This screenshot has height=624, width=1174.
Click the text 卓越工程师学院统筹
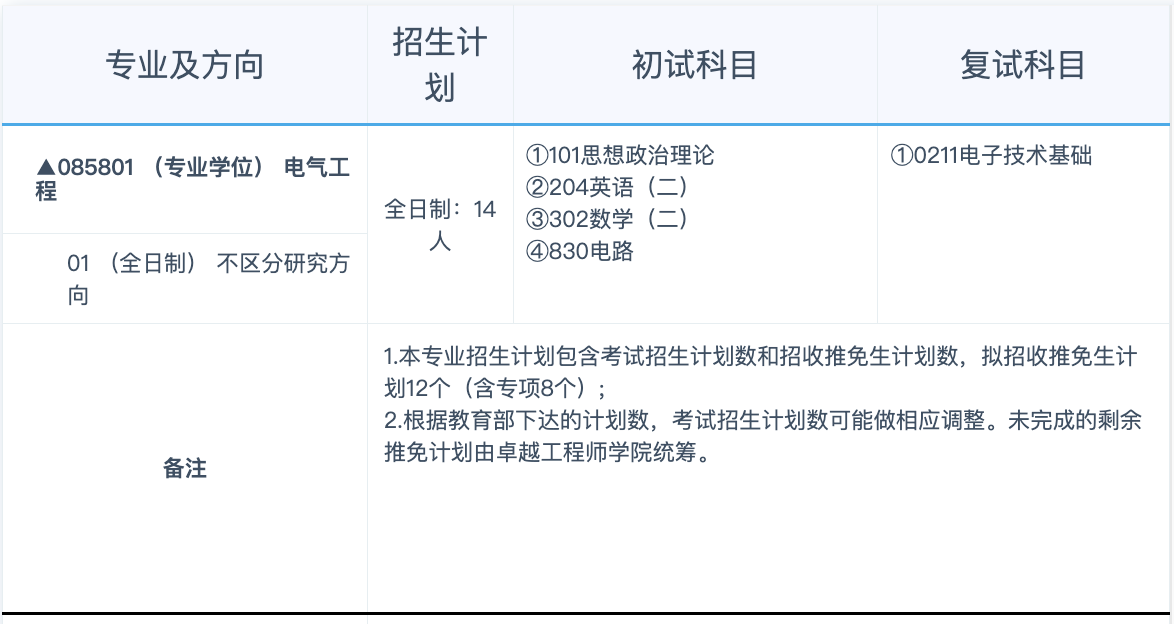596,452
